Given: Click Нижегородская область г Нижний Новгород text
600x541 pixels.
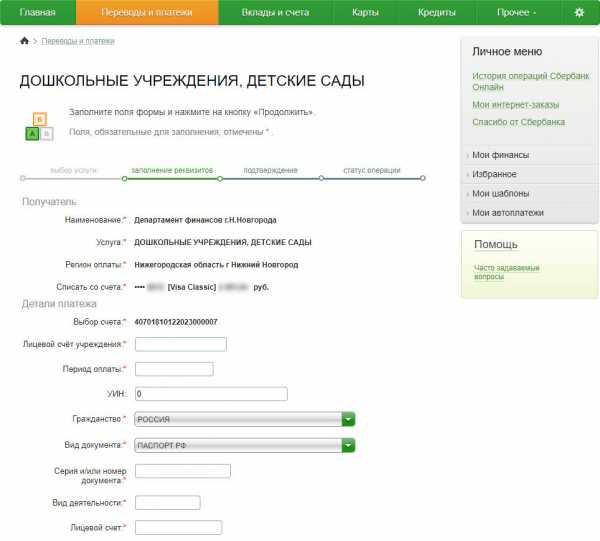Looking at the screenshot, I should coord(216,265).
